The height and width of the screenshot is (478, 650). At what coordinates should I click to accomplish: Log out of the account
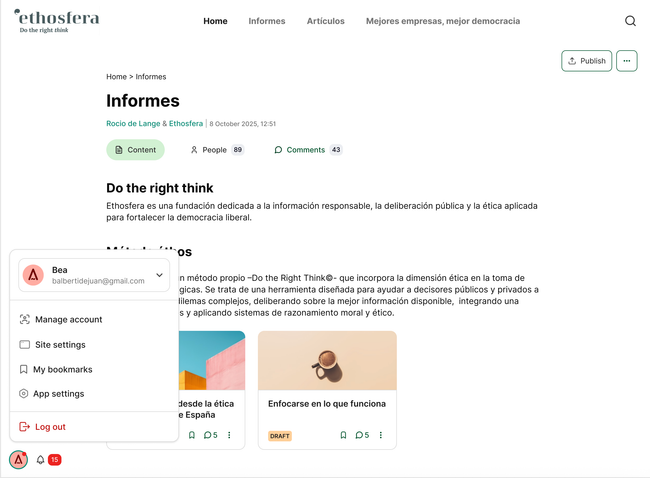coord(50,427)
